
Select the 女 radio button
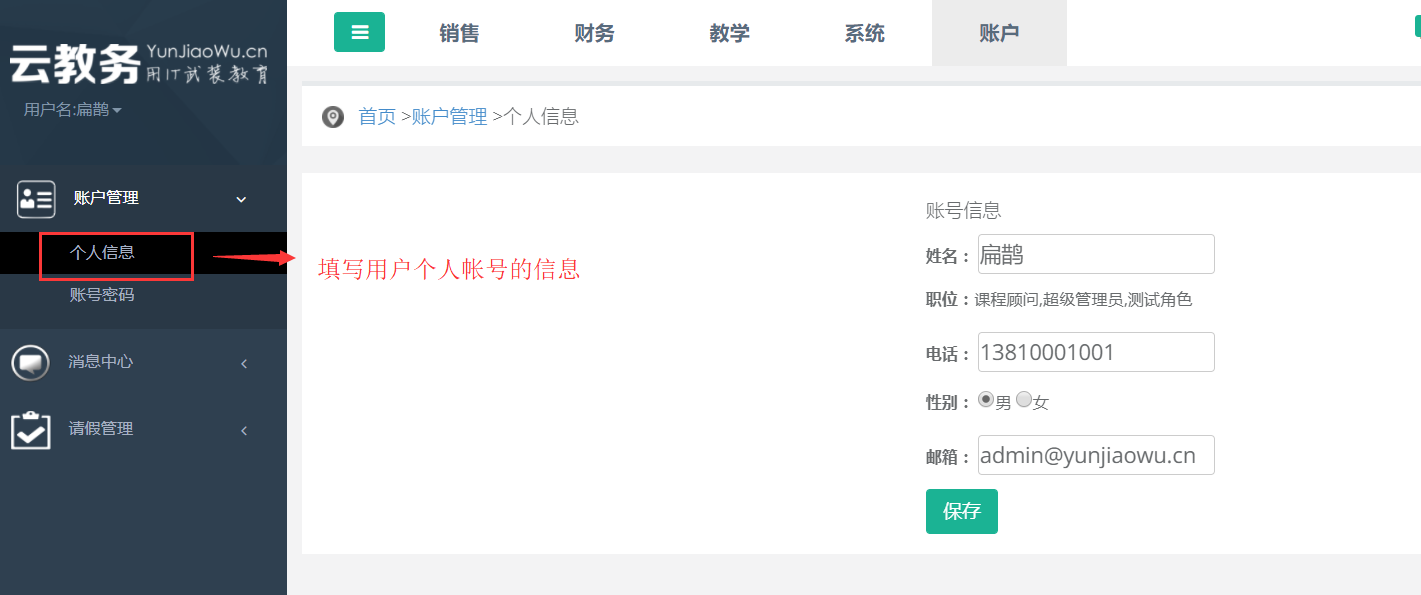coord(1023,399)
